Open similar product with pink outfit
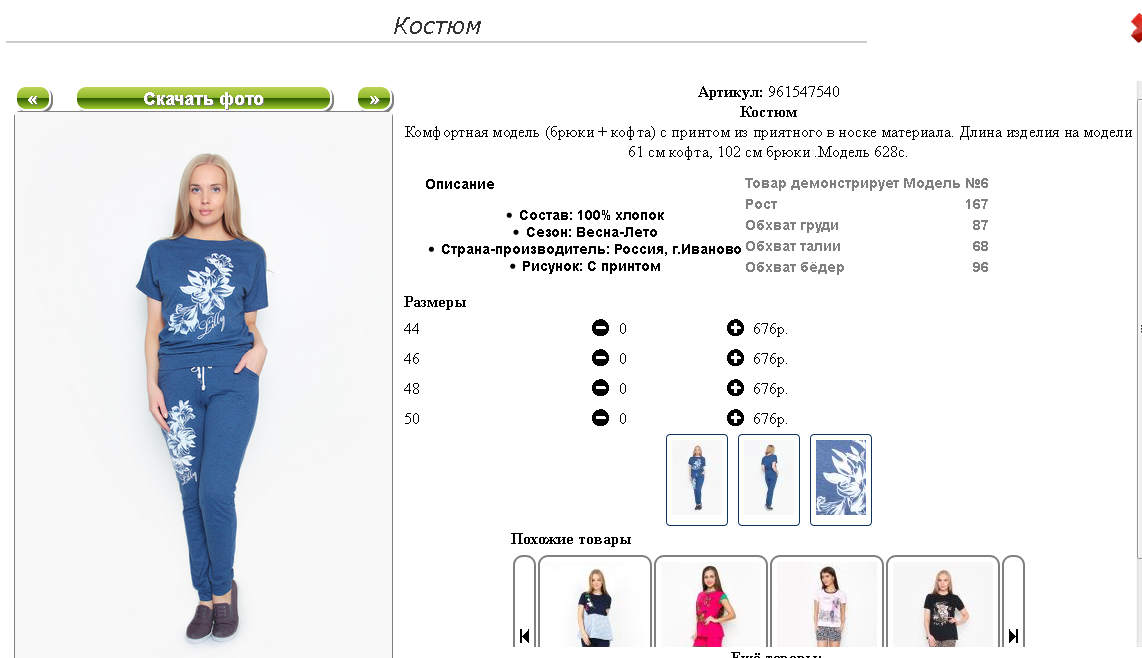 711,602
